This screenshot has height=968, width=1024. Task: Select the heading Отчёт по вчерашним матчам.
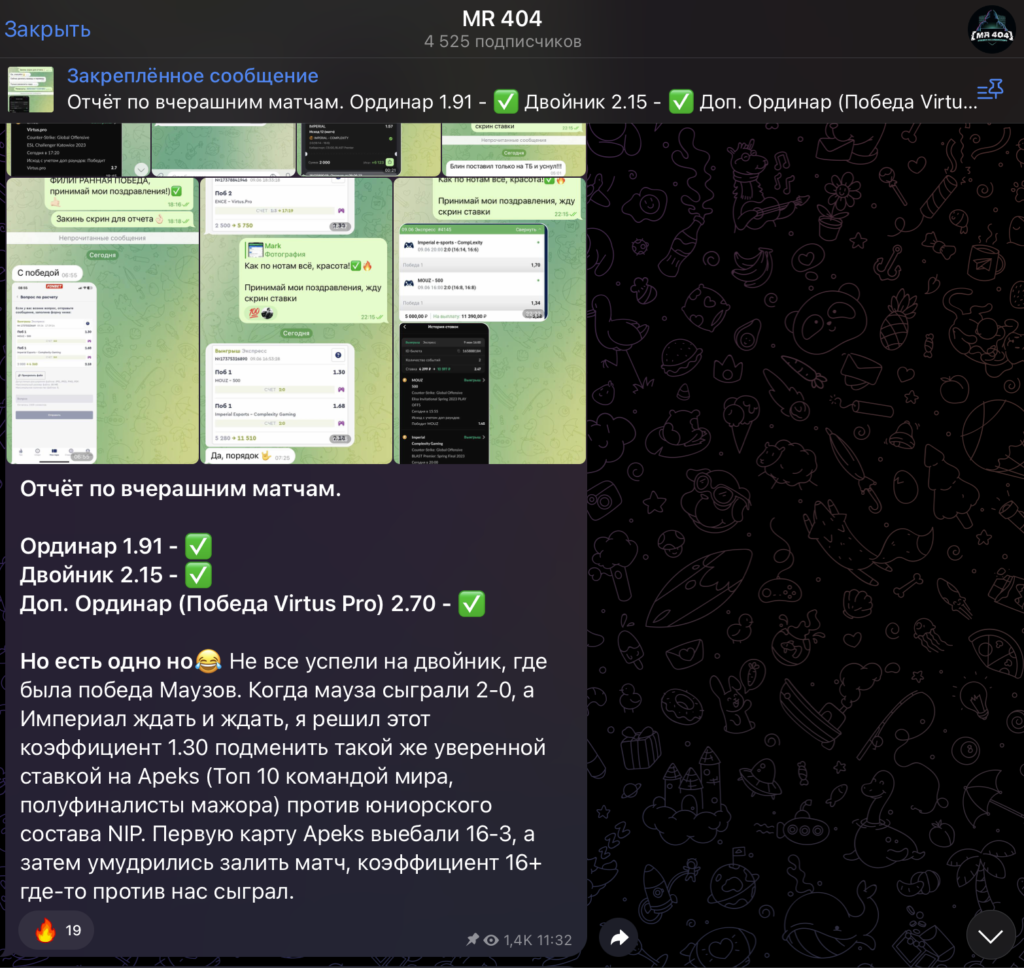tap(180, 489)
